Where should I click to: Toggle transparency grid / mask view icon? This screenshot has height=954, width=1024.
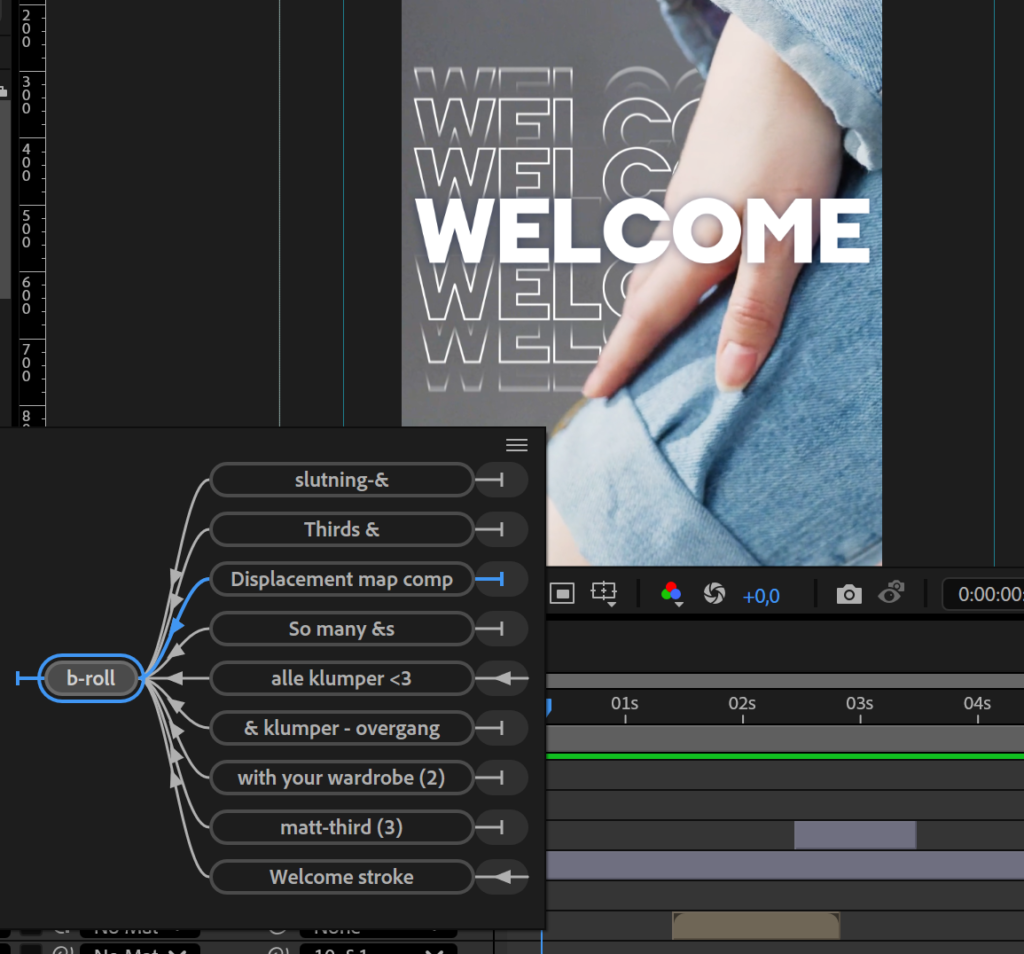point(562,594)
